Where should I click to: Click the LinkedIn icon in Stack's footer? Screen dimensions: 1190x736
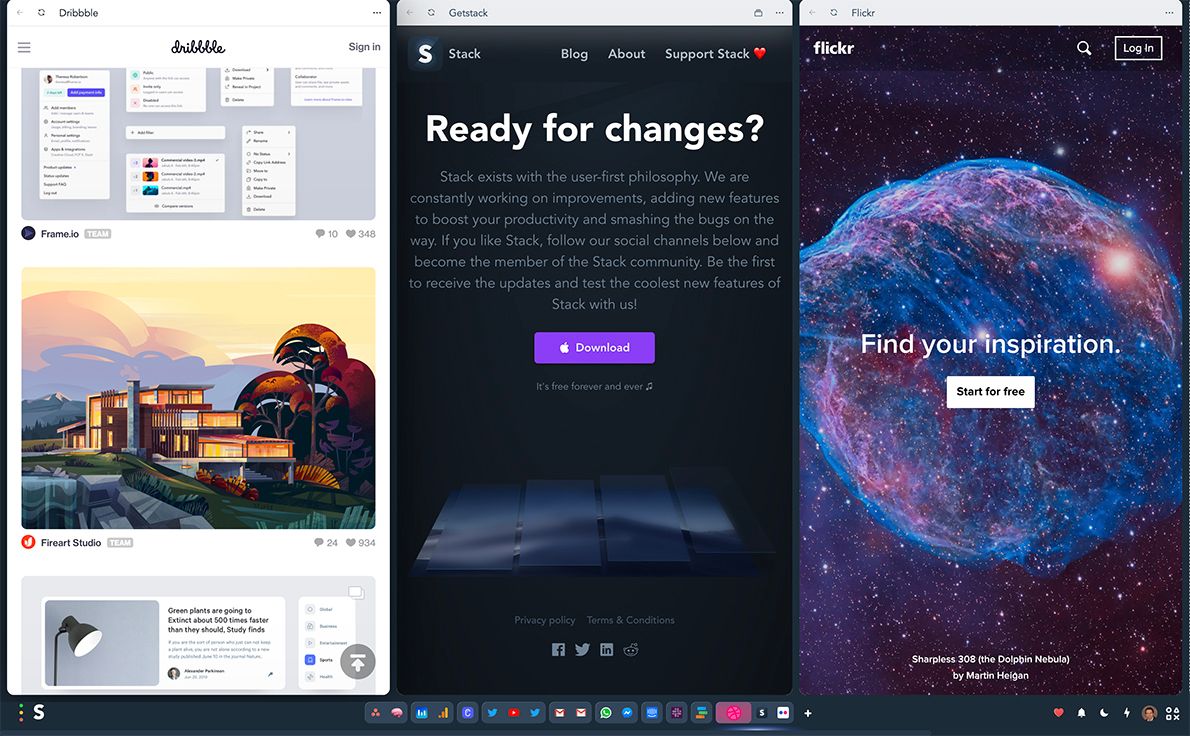point(606,649)
